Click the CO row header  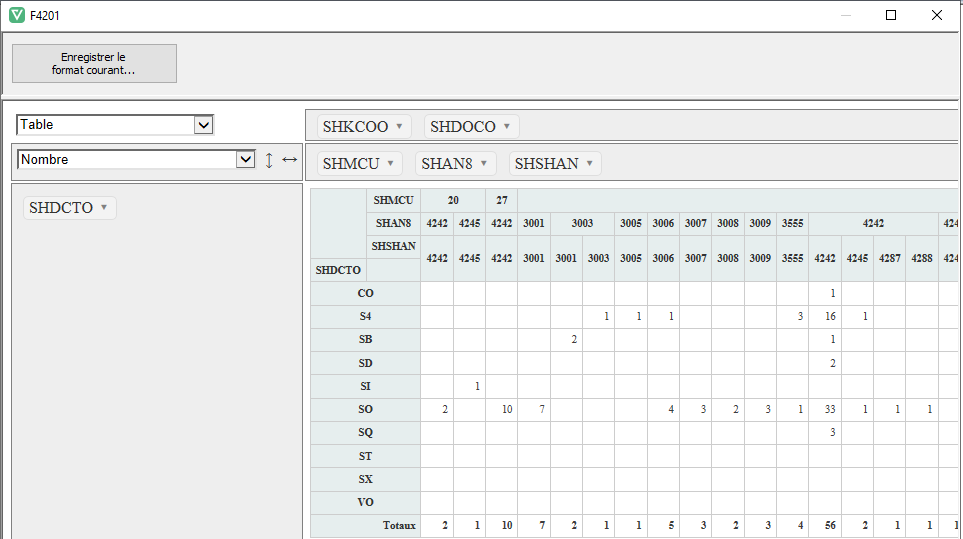(365, 293)
